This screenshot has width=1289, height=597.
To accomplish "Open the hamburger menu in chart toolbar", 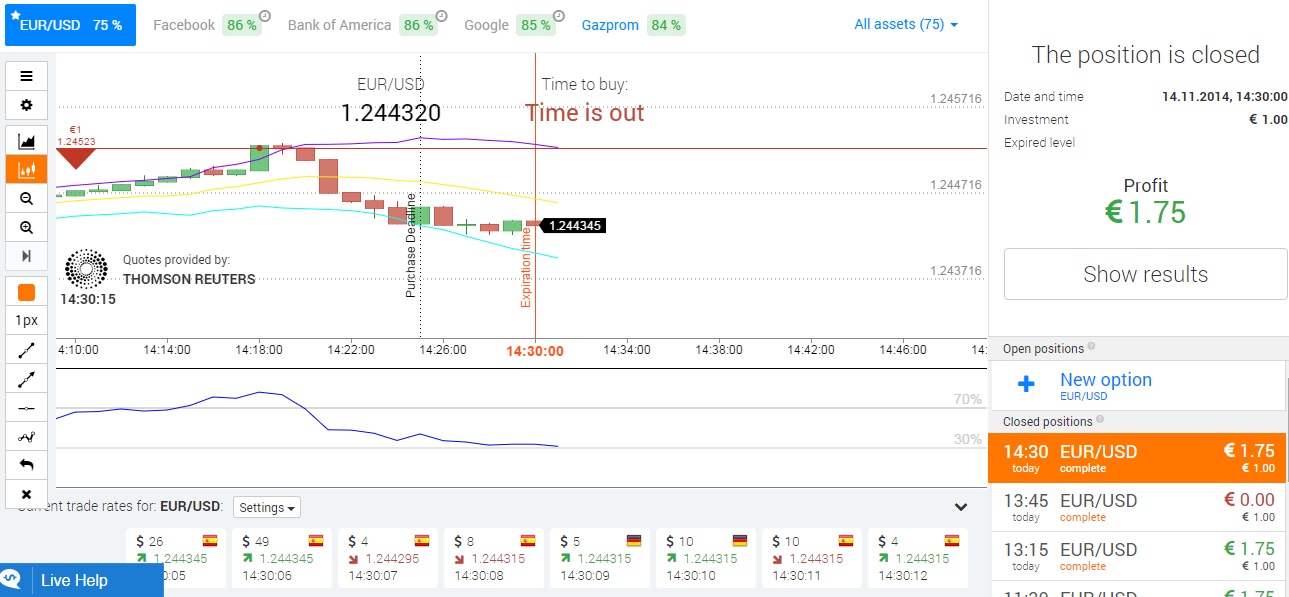I will click(26, 76).
